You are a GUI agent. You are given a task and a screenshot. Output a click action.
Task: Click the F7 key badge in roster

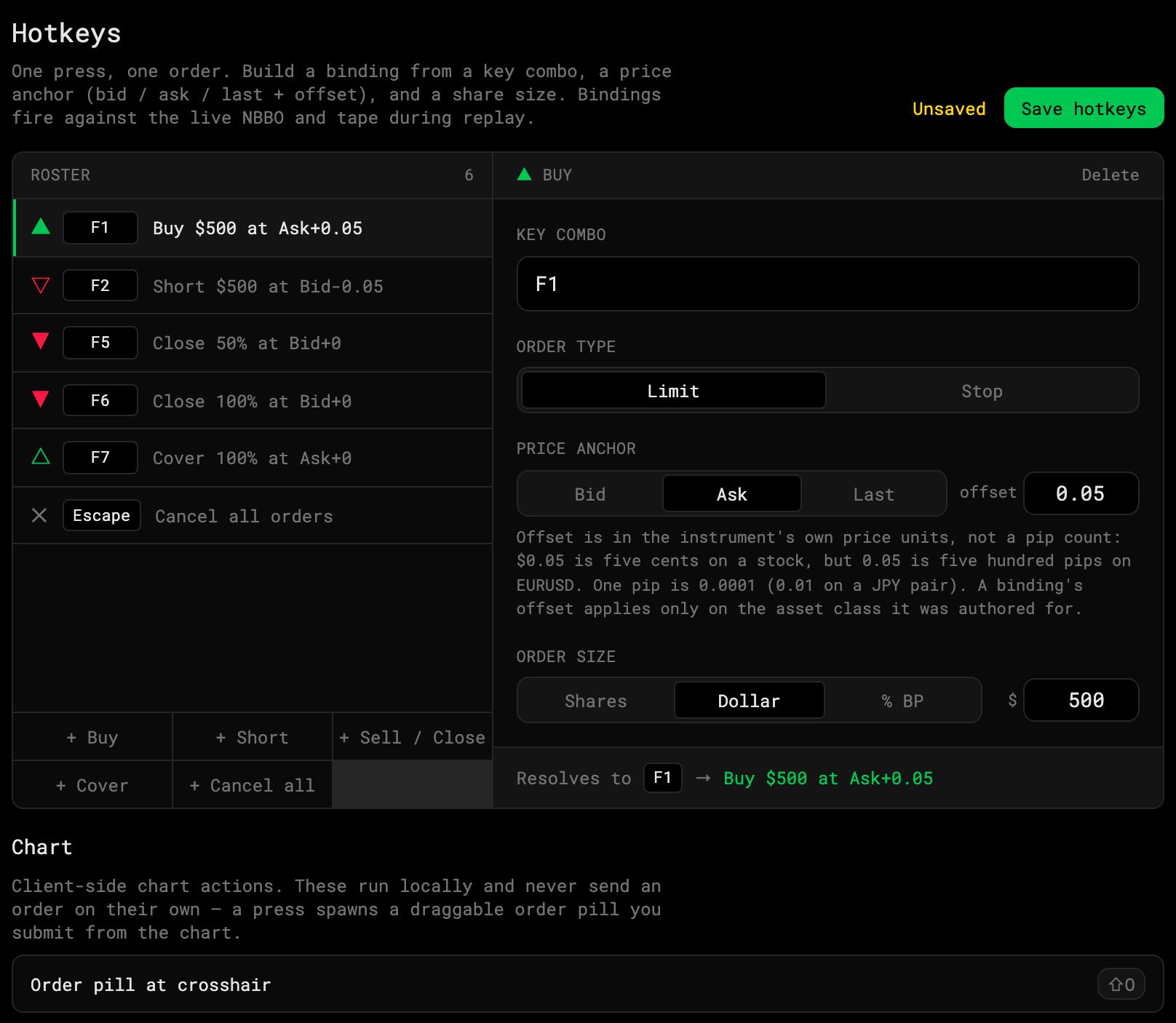100,458
